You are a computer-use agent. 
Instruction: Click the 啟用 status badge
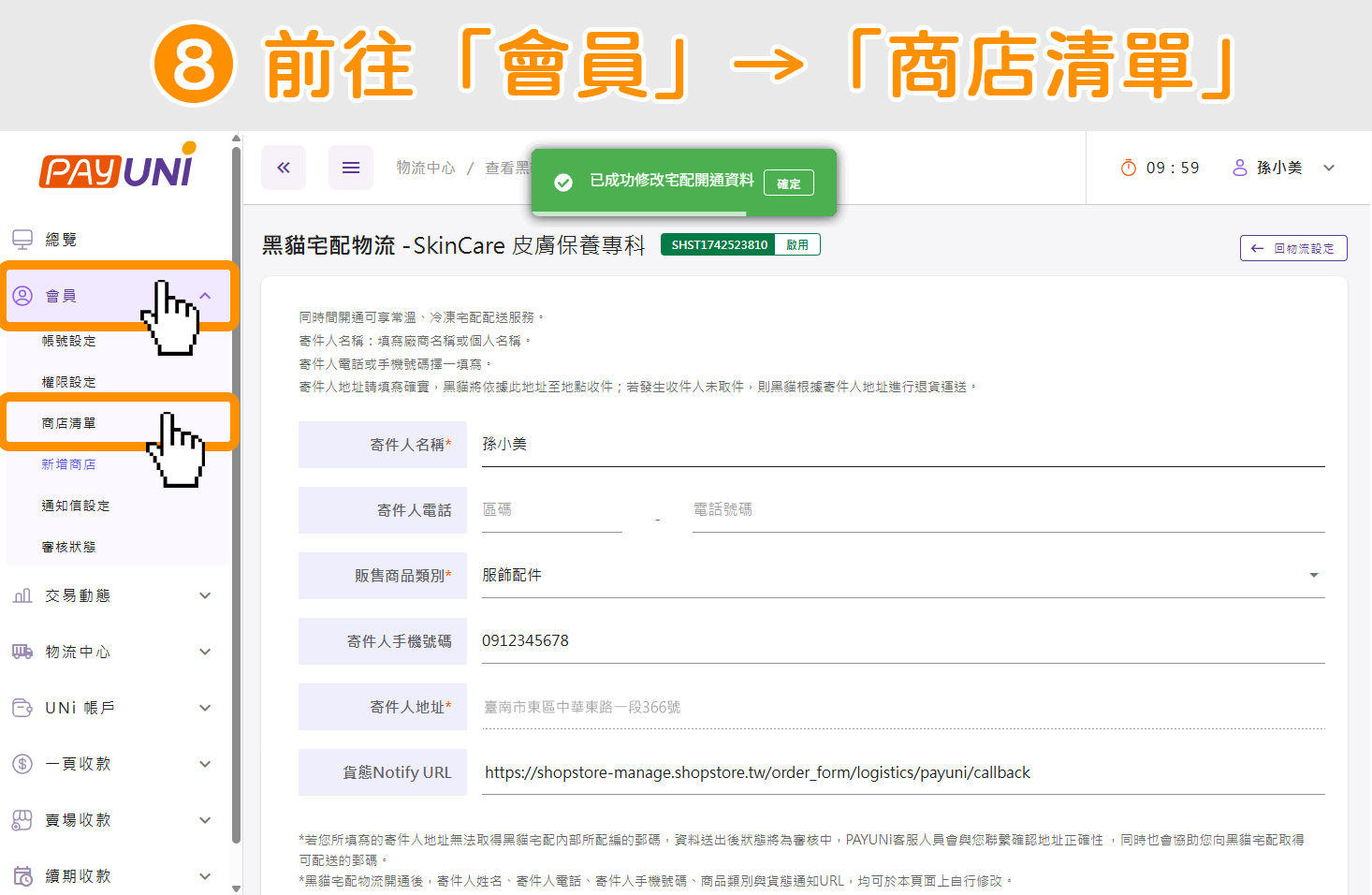click(x=797, y=244)
